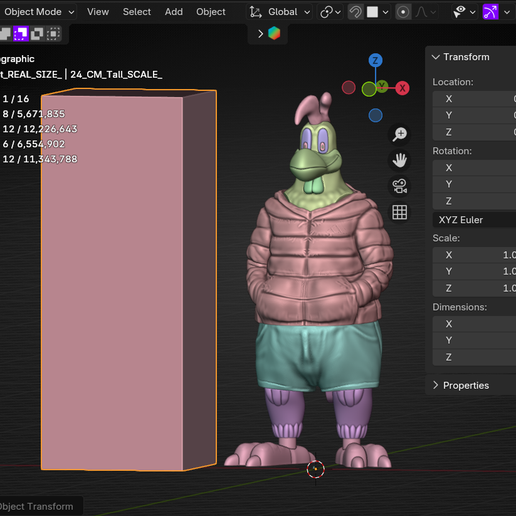
Task: Click the Scale Y field
Action: (474, 271)
